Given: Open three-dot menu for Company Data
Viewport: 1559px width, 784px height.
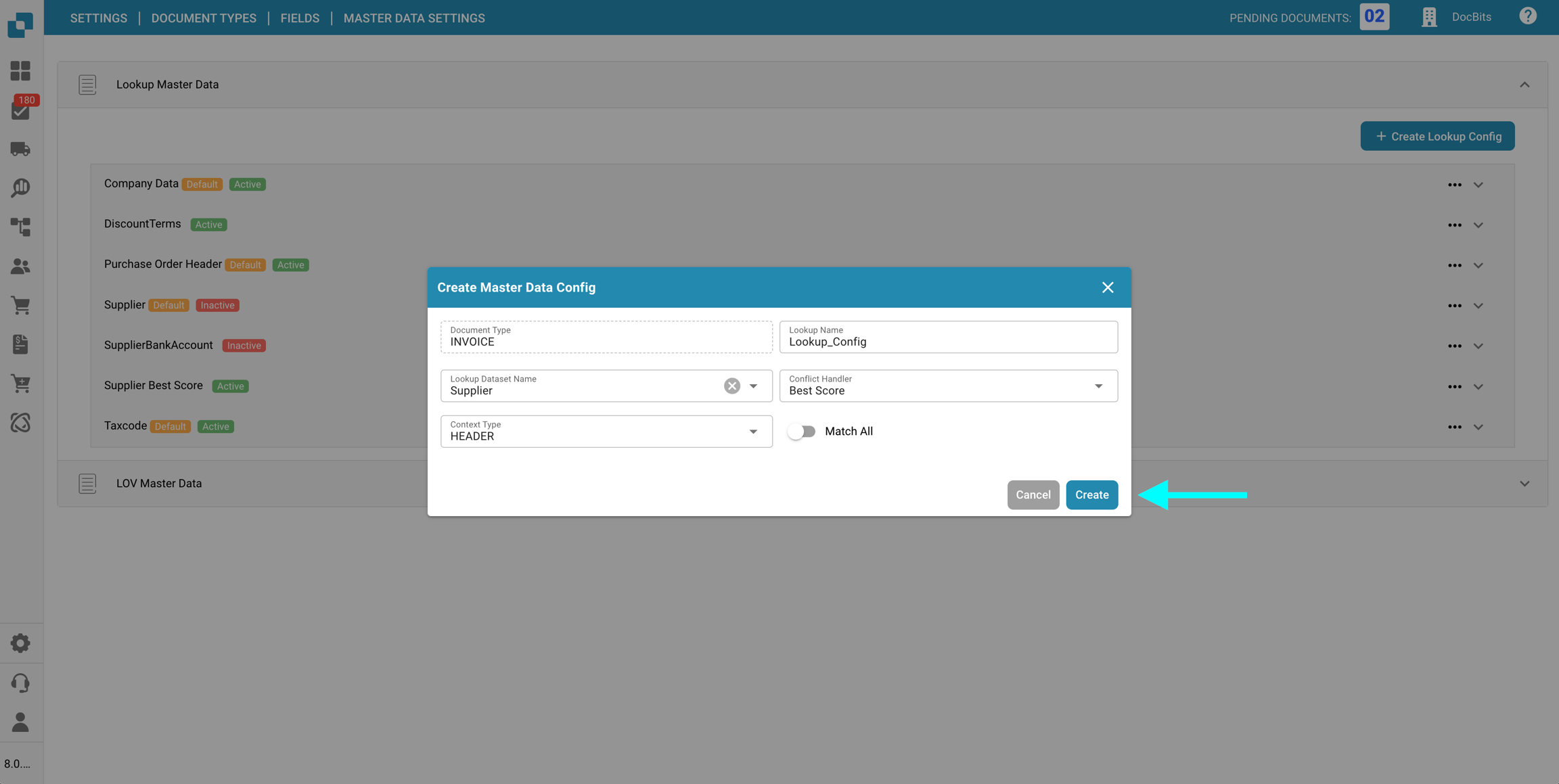Looking at the screenshot, I should point(1454,185).
